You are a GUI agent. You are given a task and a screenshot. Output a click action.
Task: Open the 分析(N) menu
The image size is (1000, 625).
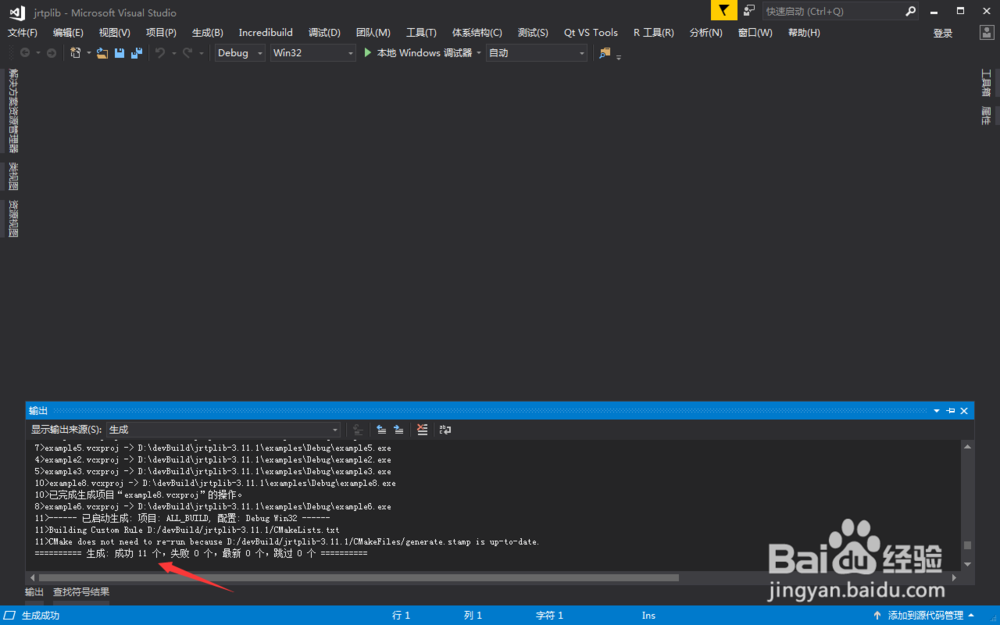[705, 33]
